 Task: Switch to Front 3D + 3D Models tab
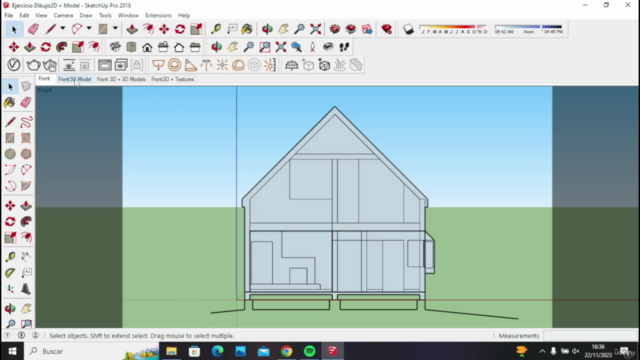click(x=121, y=79)
